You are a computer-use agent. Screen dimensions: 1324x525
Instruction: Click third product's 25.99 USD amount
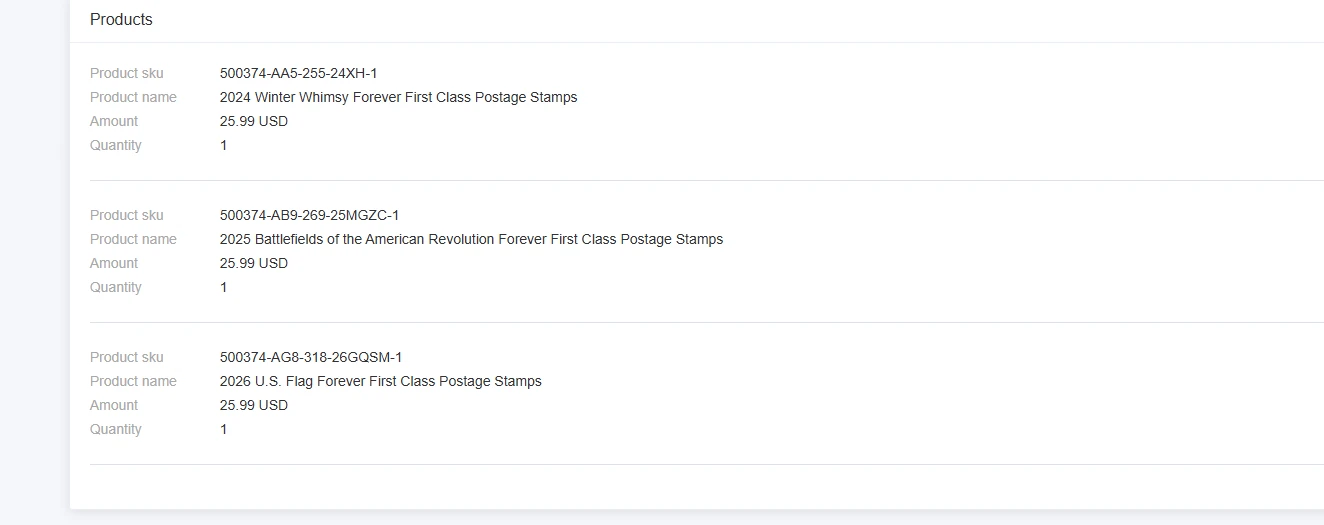tap(254, 405)
